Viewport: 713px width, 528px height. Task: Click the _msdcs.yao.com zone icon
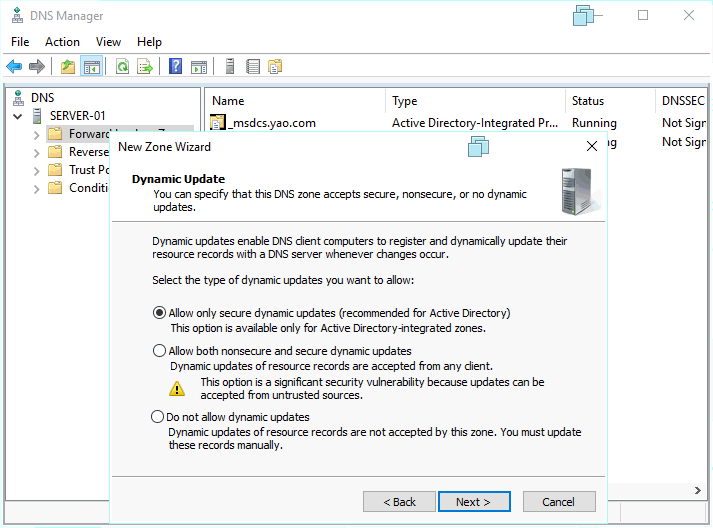click(218, 122)
